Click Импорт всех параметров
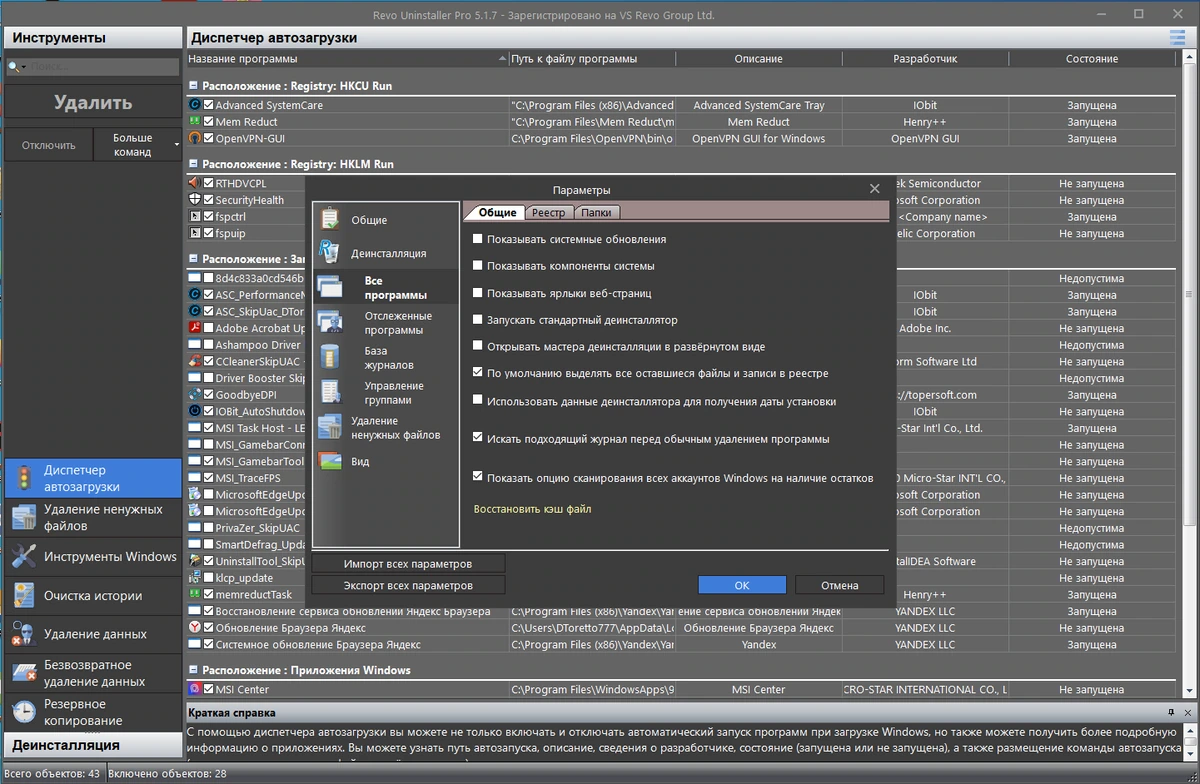Viewport: 1200px width, 784px height. pyautogui.click(x=408, y=564)
